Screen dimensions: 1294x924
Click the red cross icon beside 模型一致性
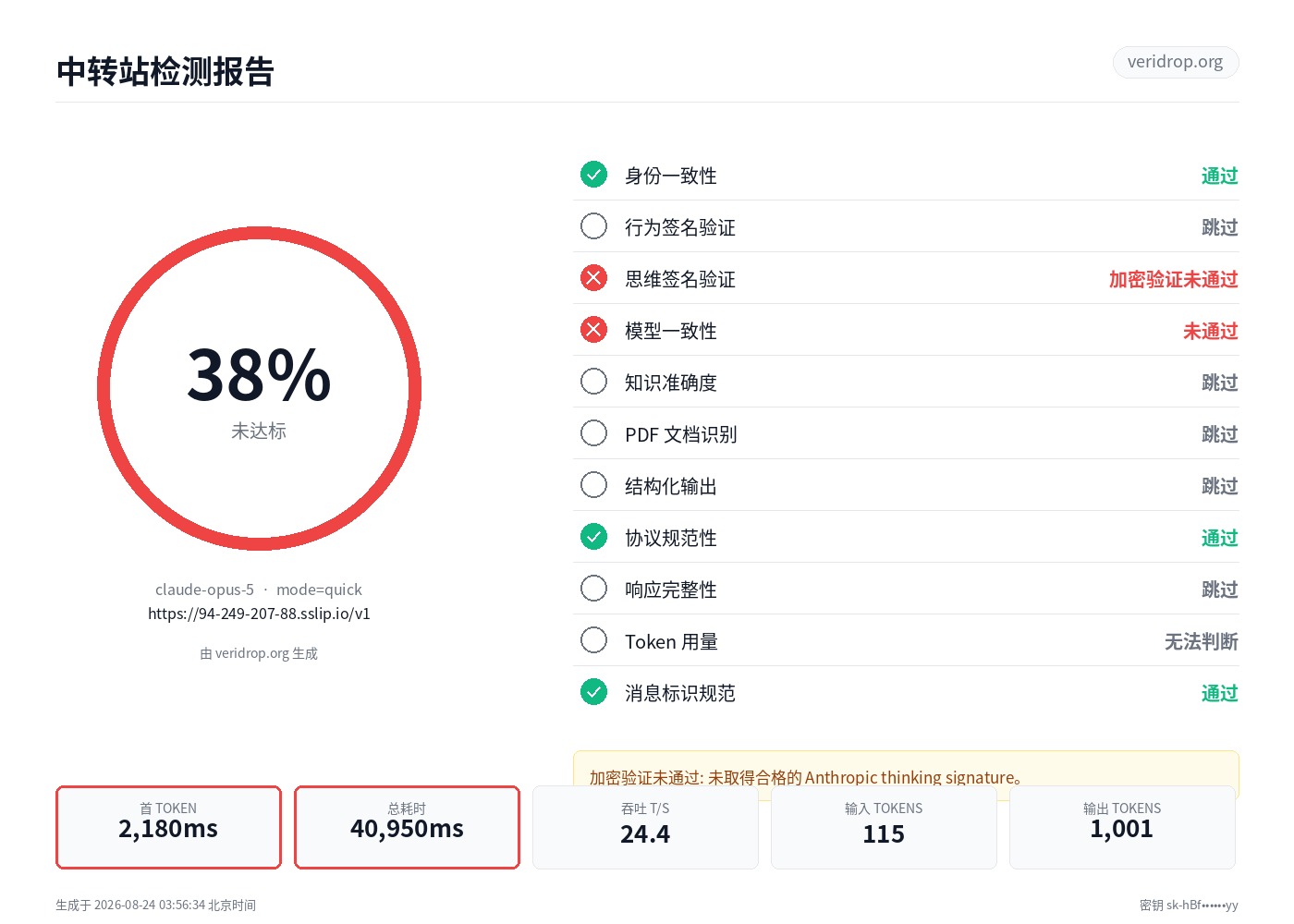[593, 330]
